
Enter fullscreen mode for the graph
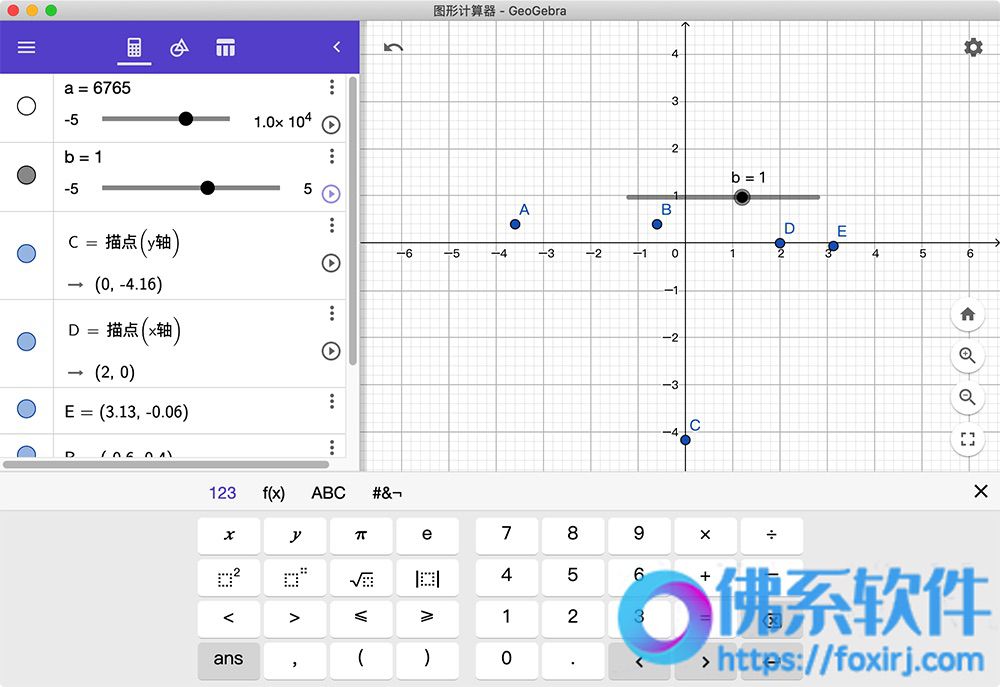967,439
